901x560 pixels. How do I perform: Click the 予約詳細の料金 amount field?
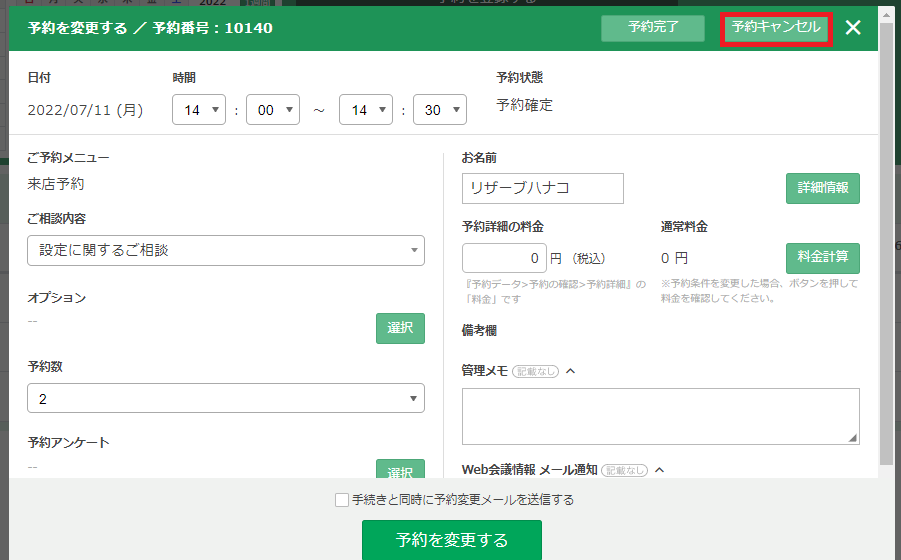click(504, 258)
